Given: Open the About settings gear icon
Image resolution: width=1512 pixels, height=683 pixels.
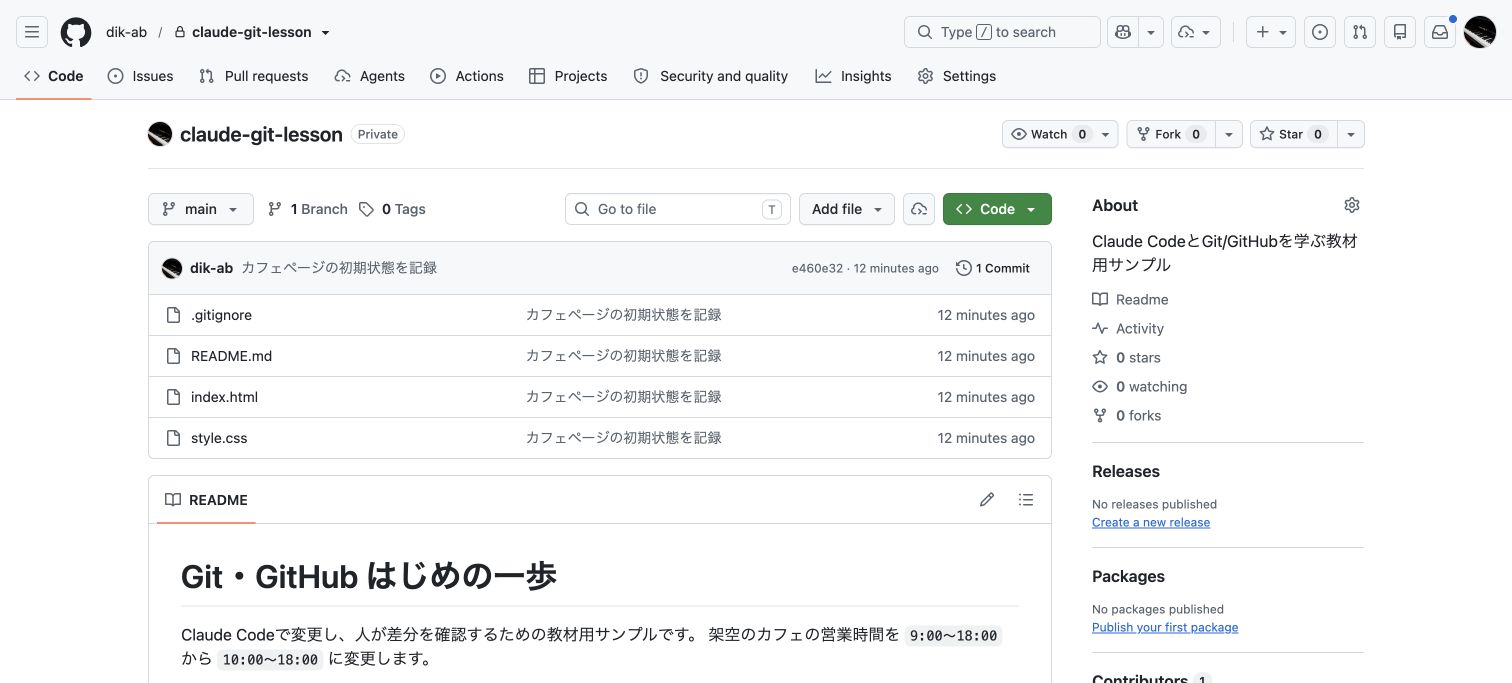Looking at the screenshot, I should 1352,205.
